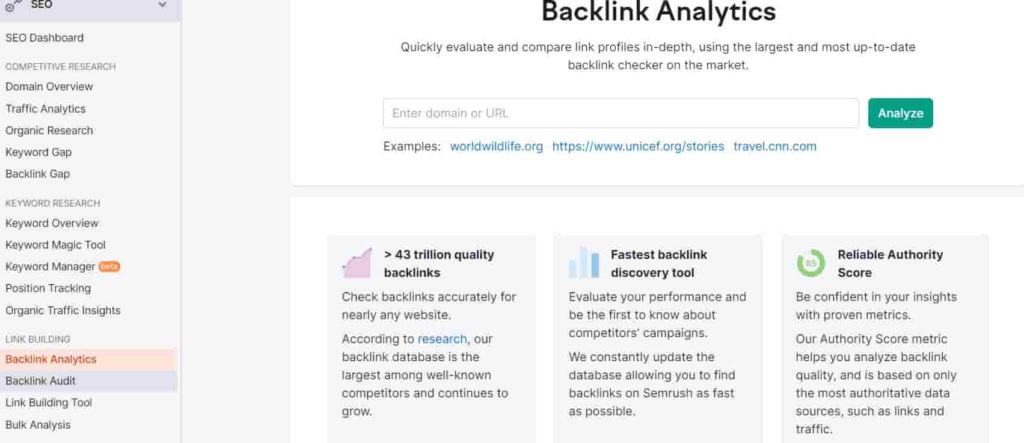Click the travel.cnn.com example link
Viewport: 1024px width, 443px height.
point(775,146)
